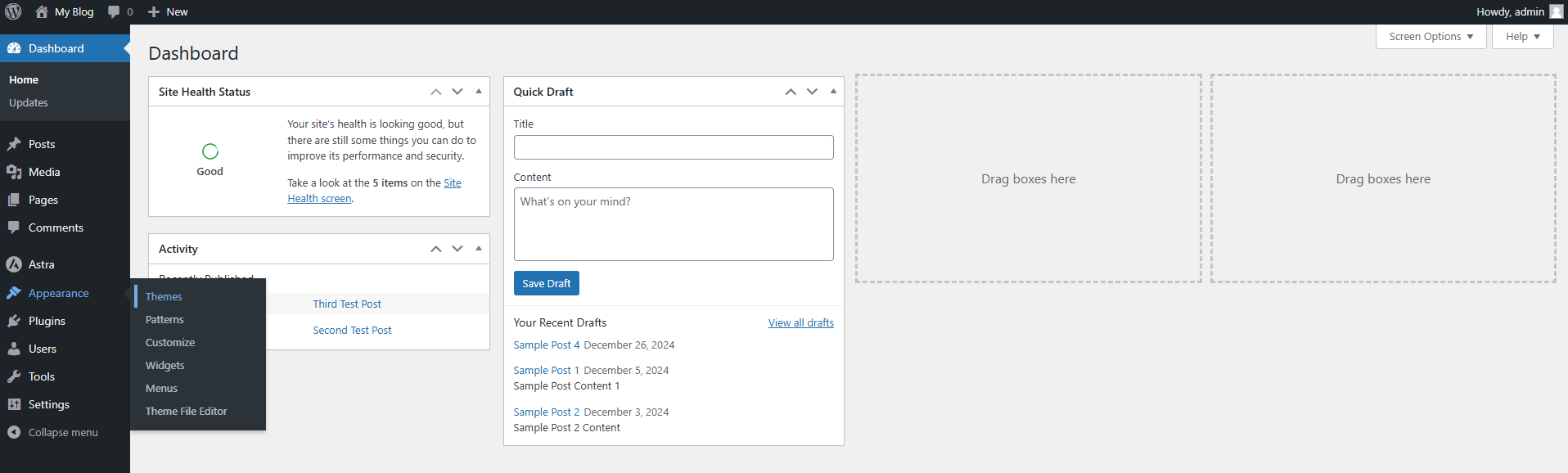Click the My Blog site name

coord(74,11)
